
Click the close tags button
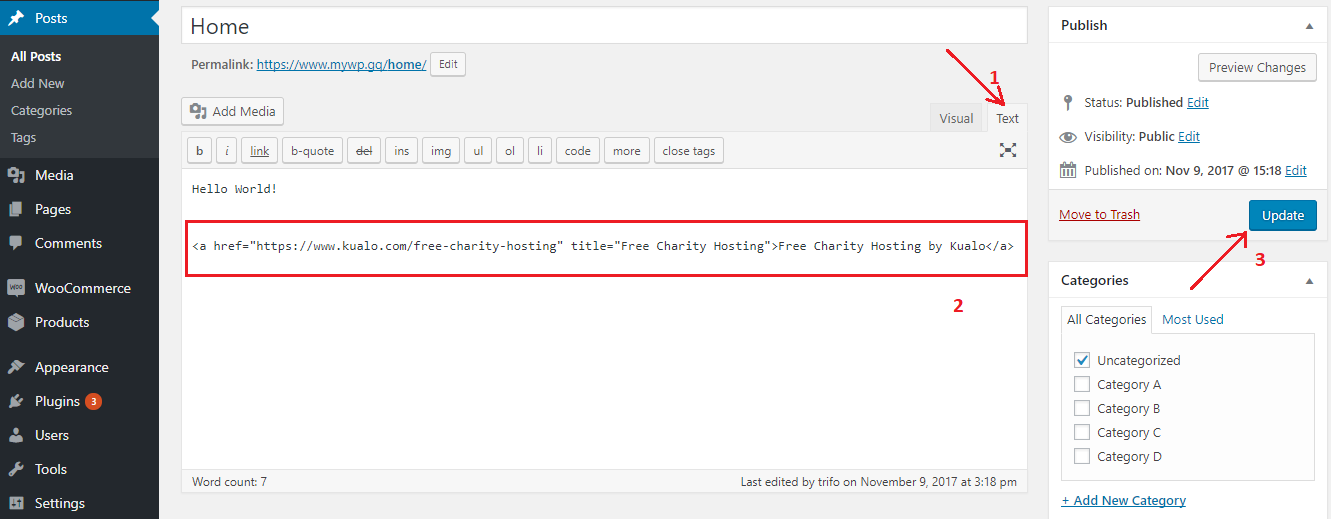pos(689,151)
